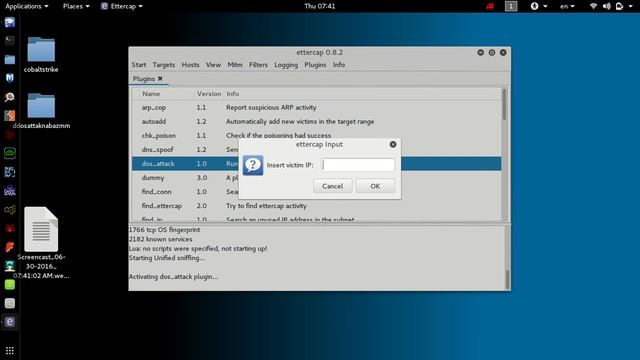
Task: Confirm victim IP with OK button
Action: [375, 186]
